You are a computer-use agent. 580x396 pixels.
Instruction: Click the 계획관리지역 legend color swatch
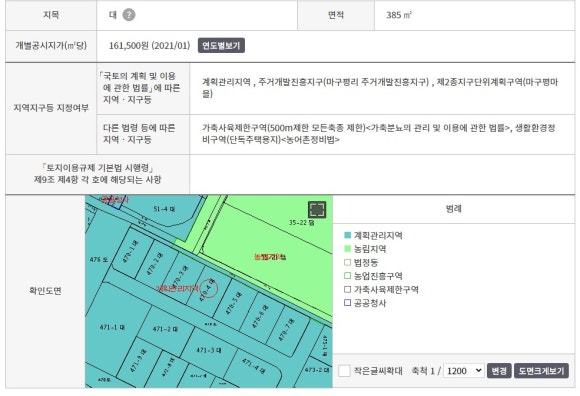click(x=347, y=235)
